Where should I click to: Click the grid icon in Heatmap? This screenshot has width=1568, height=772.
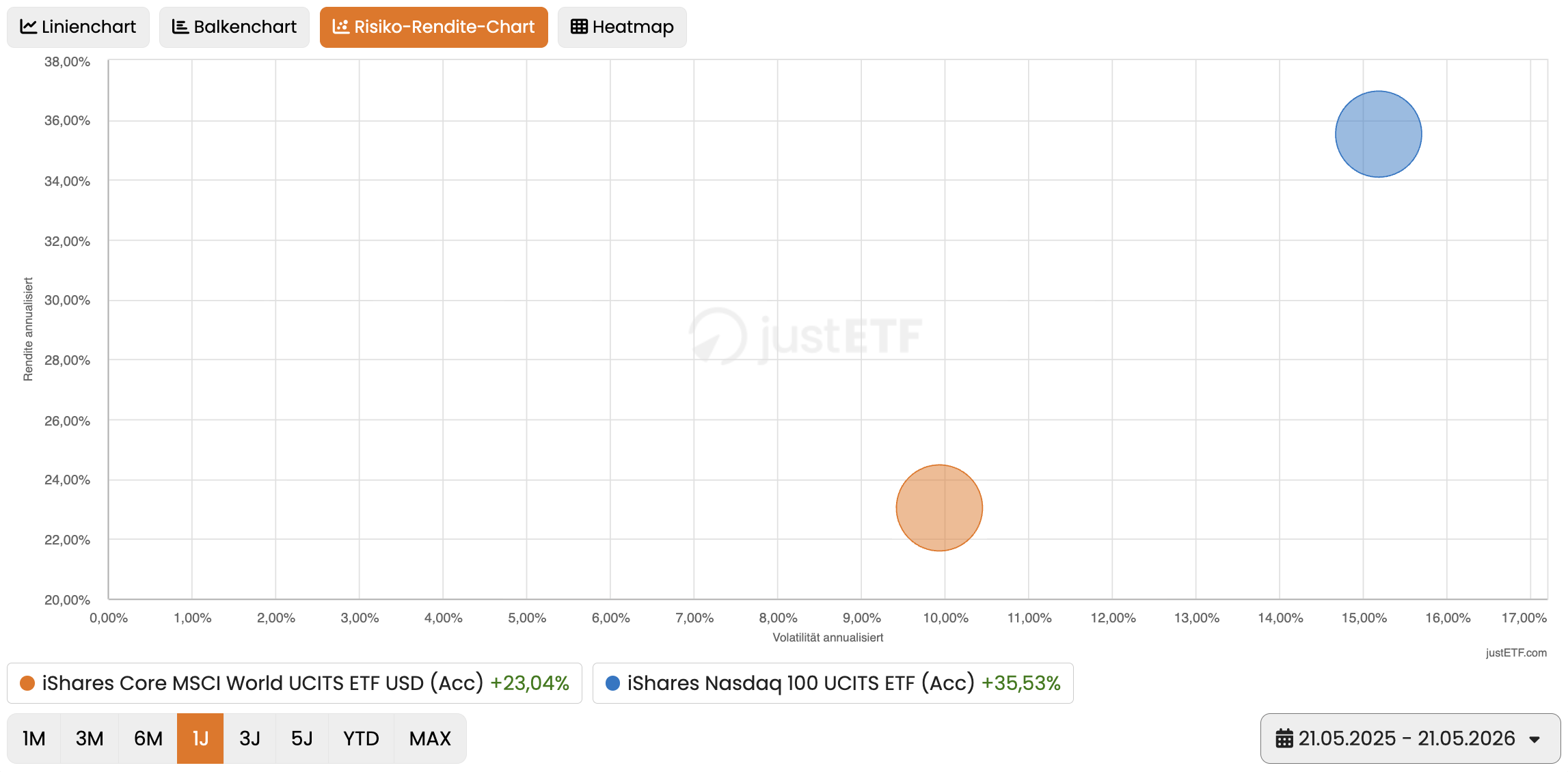coord(579,27)
